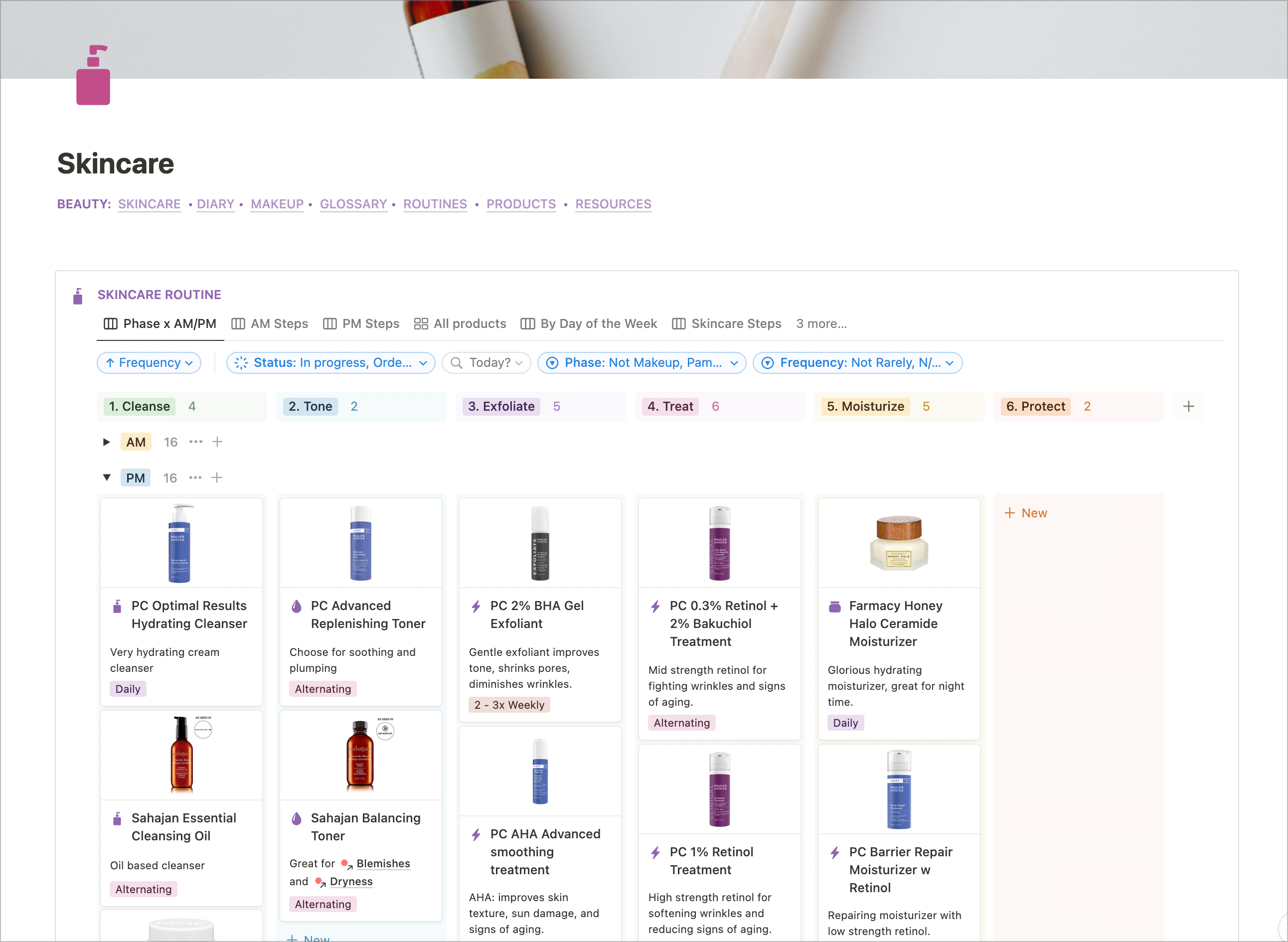Open the DIARY navigation link
This screenshot has height=942, width=1288.
(215, 204)
